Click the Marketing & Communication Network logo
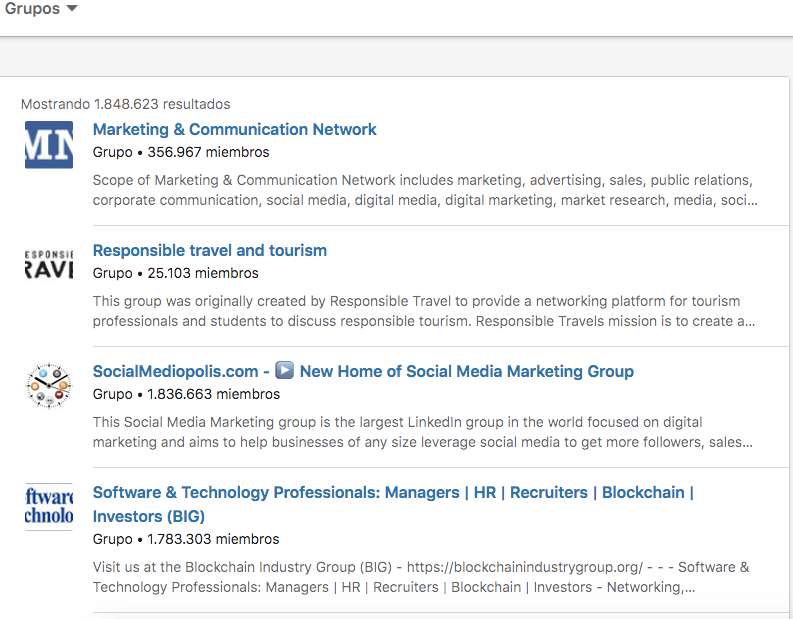The image size is (793, 619). pyautogui.click(x=49, y=144)
